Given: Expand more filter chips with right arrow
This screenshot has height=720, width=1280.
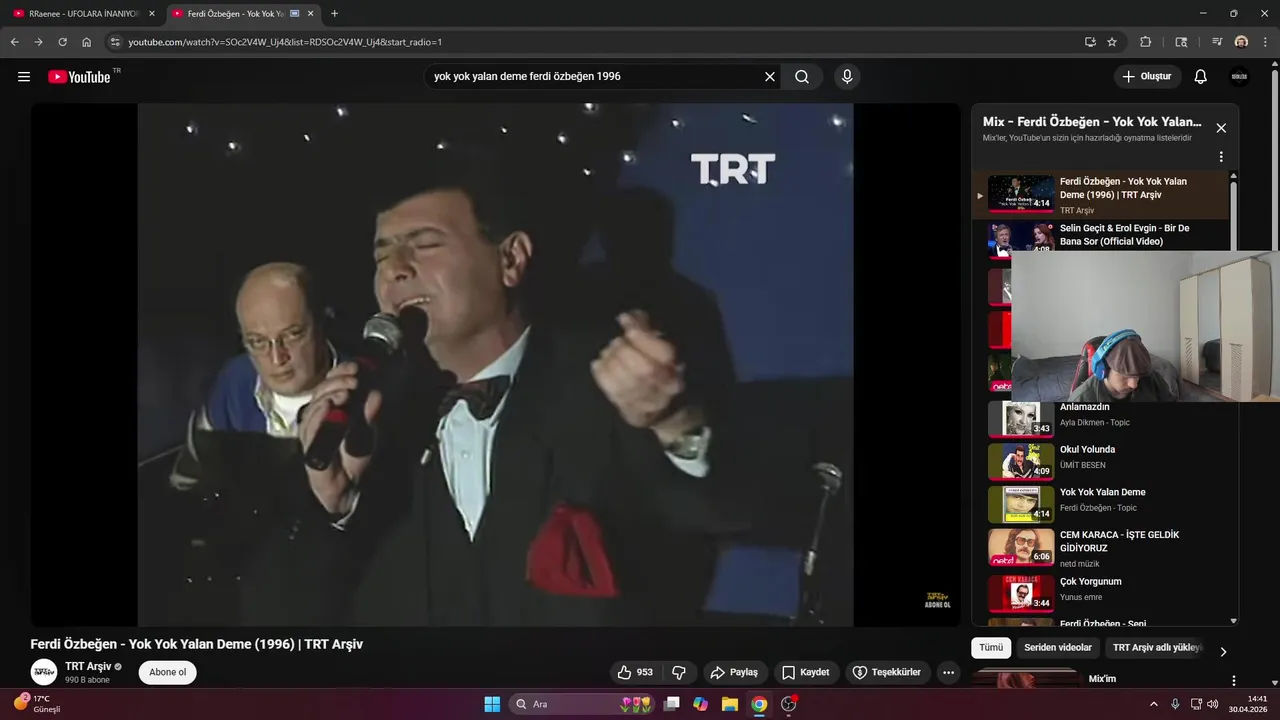Looking at the screenshot, I should 1222,651.
